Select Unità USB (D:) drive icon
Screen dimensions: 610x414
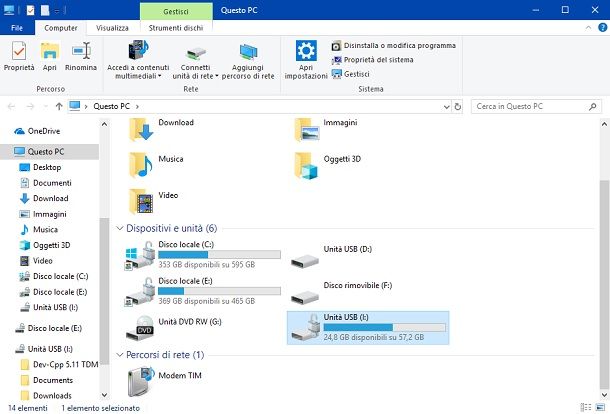click(x=305, y=260)
